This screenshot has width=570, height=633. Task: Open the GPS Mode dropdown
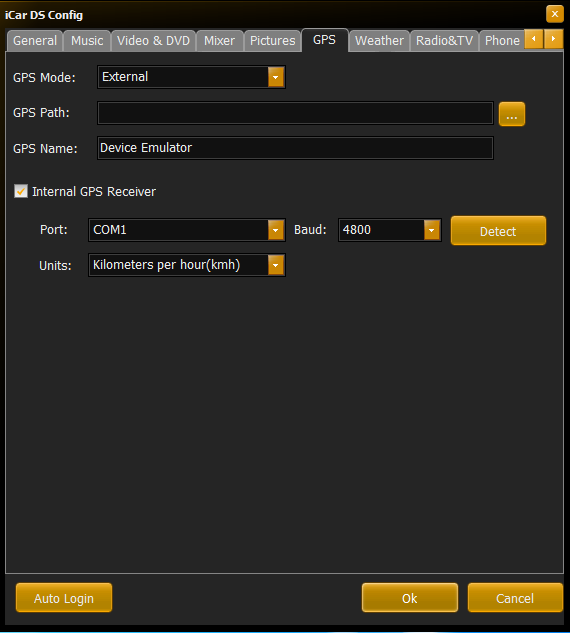[276, 77]
